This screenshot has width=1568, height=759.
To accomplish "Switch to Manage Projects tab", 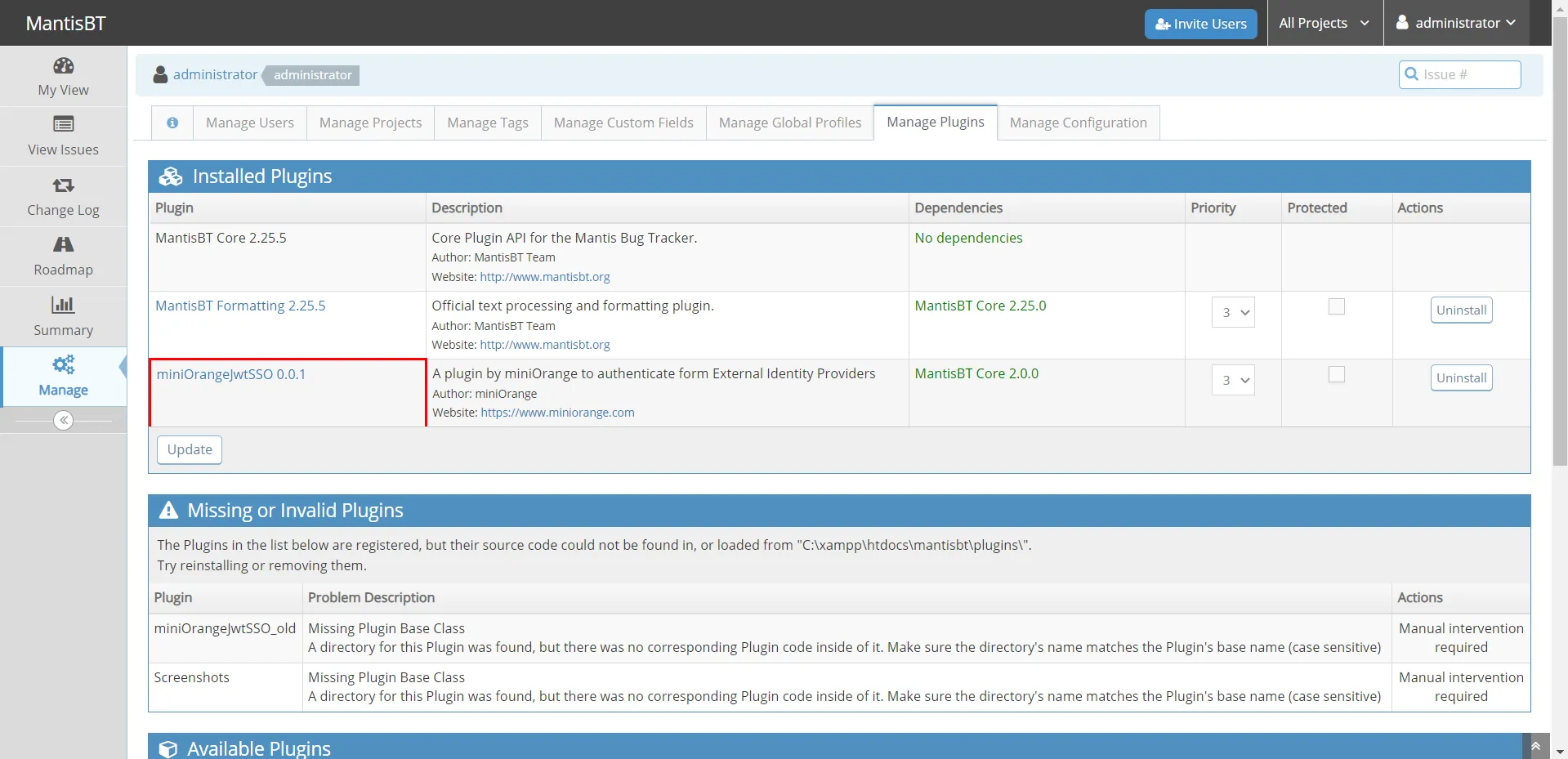I will [370, 123].
